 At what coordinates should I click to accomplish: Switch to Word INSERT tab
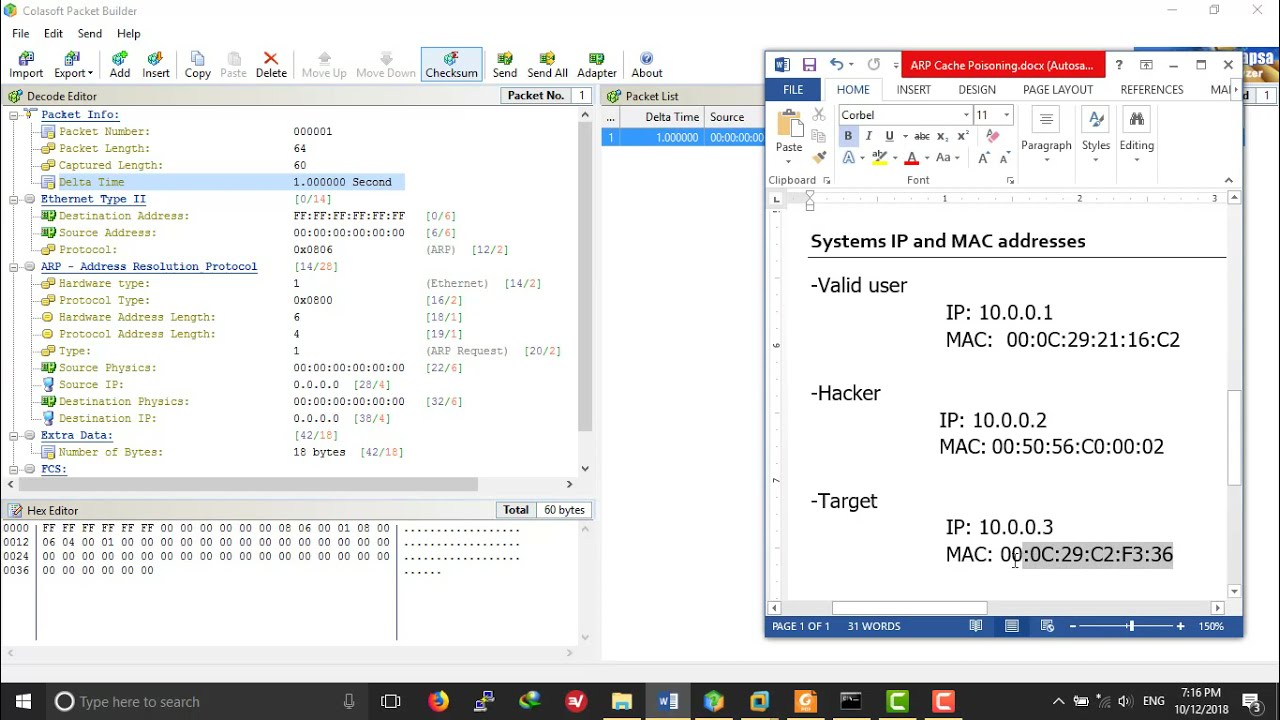click(x=913, y=90)
